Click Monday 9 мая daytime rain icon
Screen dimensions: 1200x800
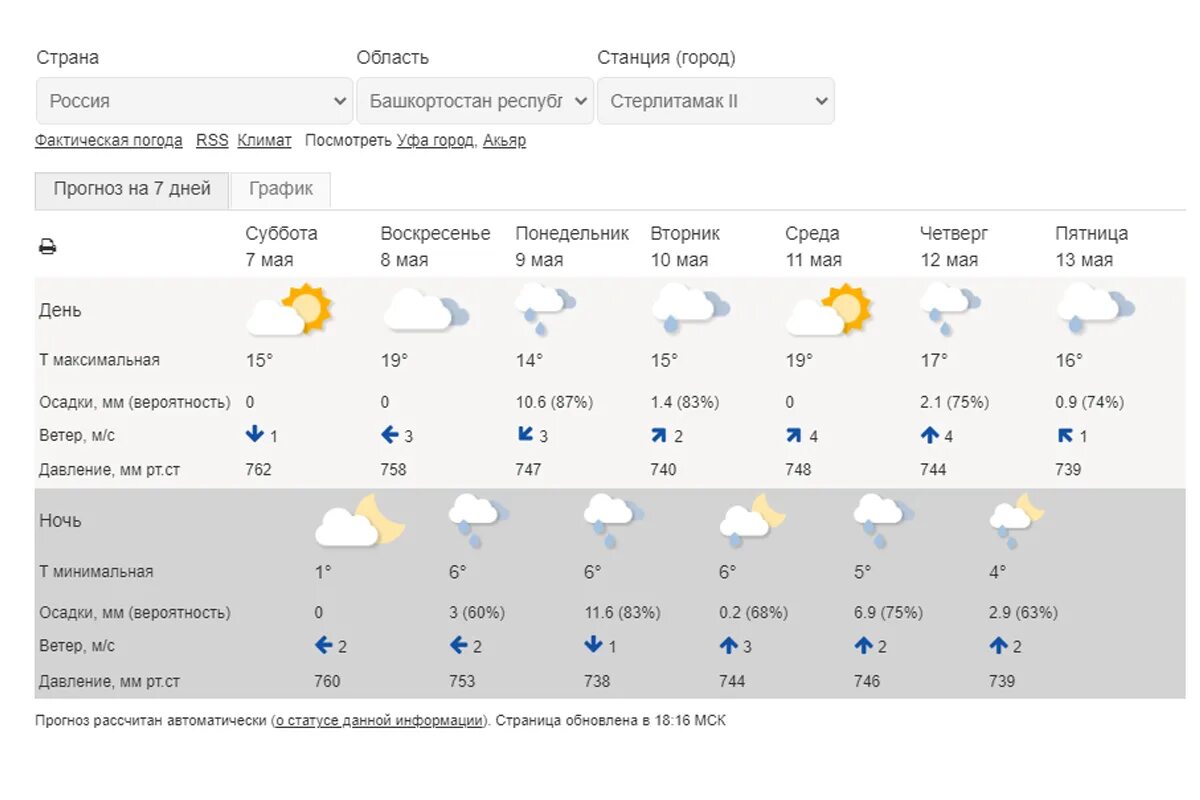(546, 309)
